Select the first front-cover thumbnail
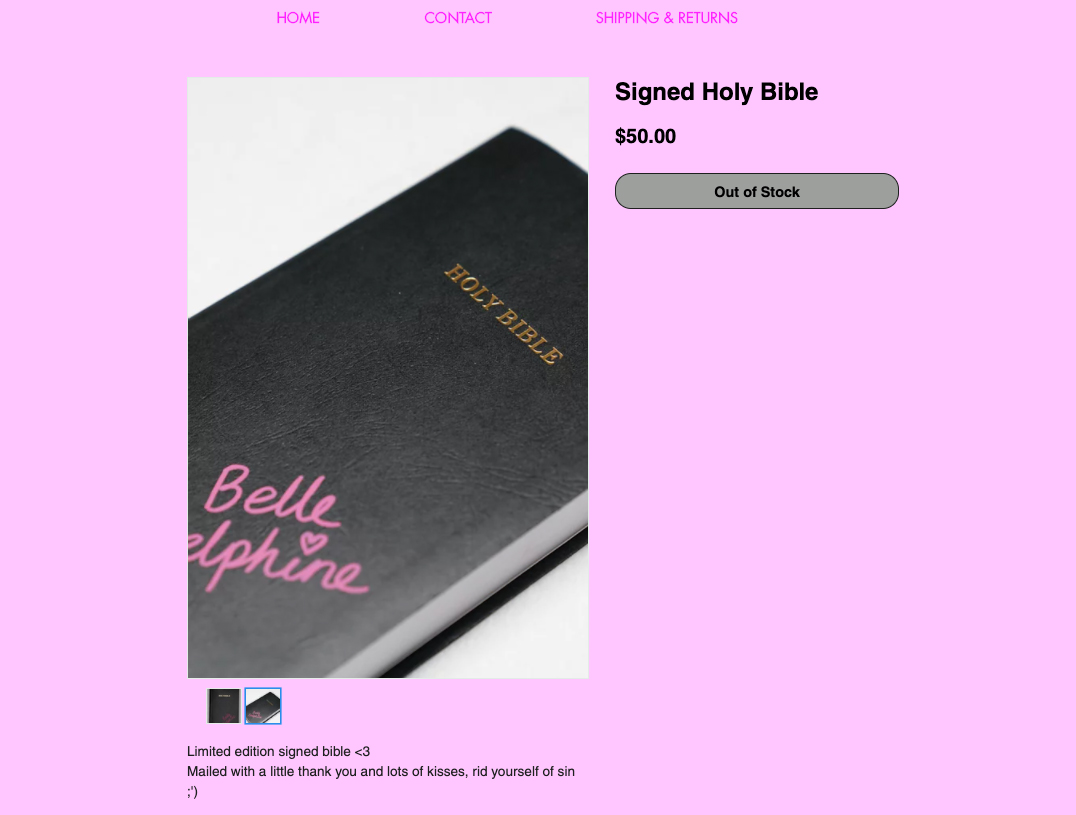 pos(224,706)
